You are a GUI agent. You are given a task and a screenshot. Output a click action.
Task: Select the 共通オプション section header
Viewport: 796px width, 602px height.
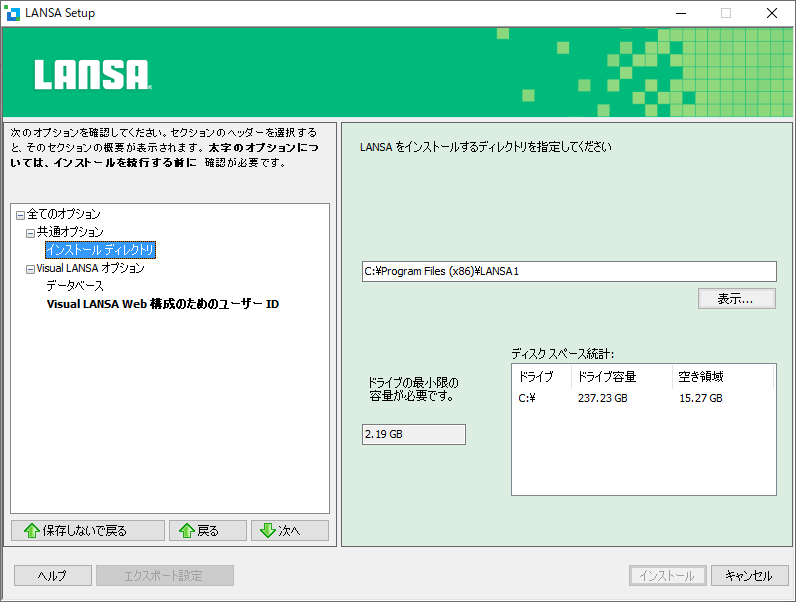(70, 232)
